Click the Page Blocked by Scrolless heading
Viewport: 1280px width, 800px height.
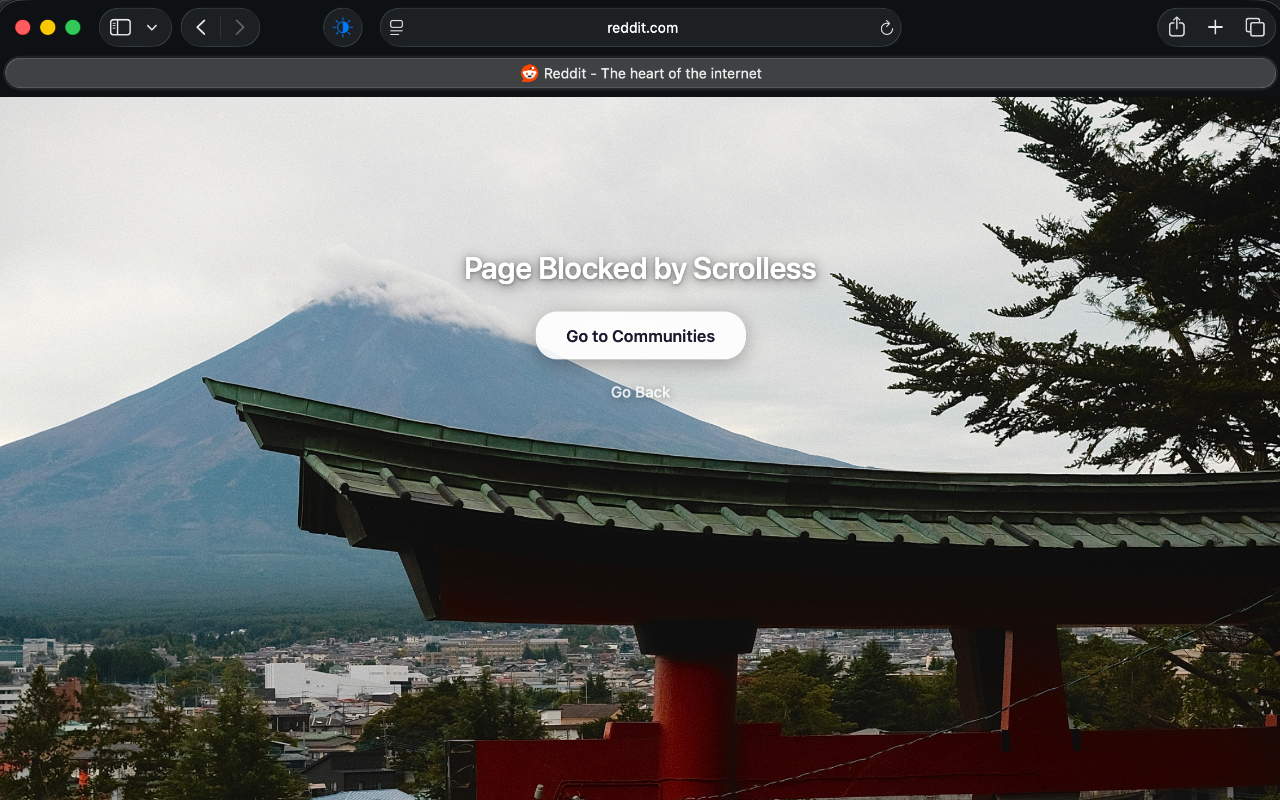pyautogui.click(x=640, y=269)
